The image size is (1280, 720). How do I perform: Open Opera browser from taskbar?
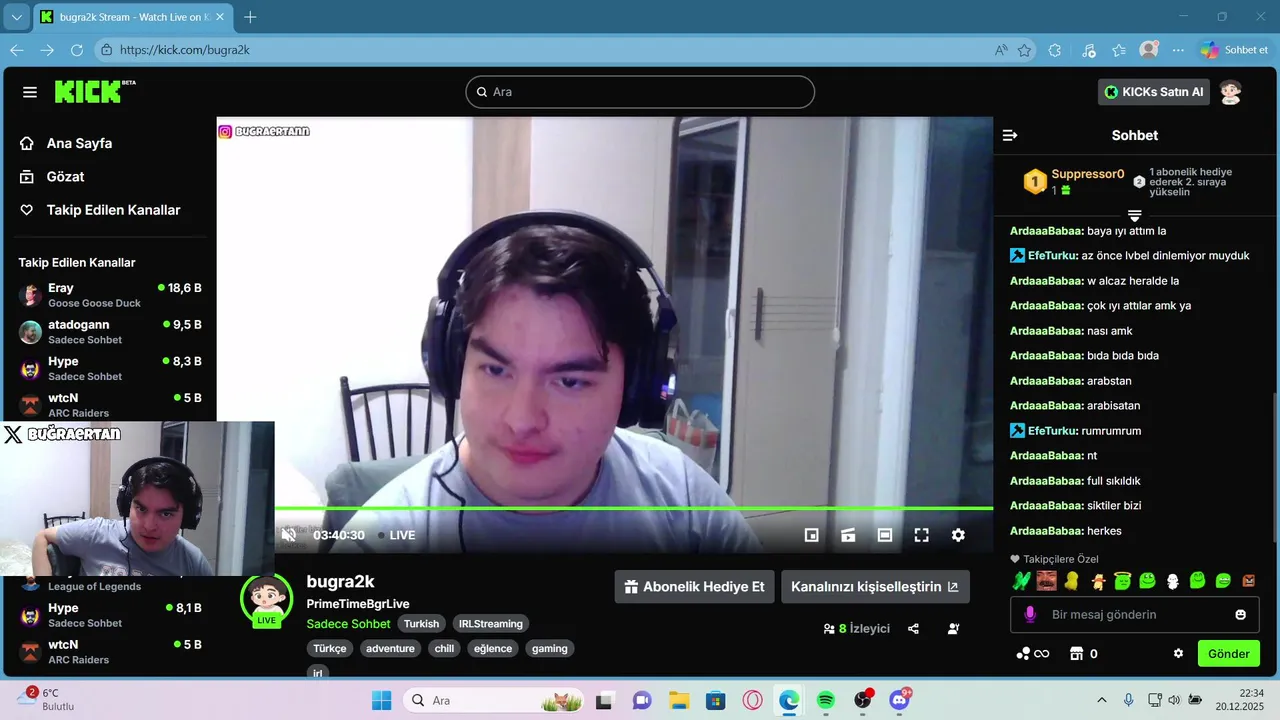pyautogui.click(x=752, y=700)
